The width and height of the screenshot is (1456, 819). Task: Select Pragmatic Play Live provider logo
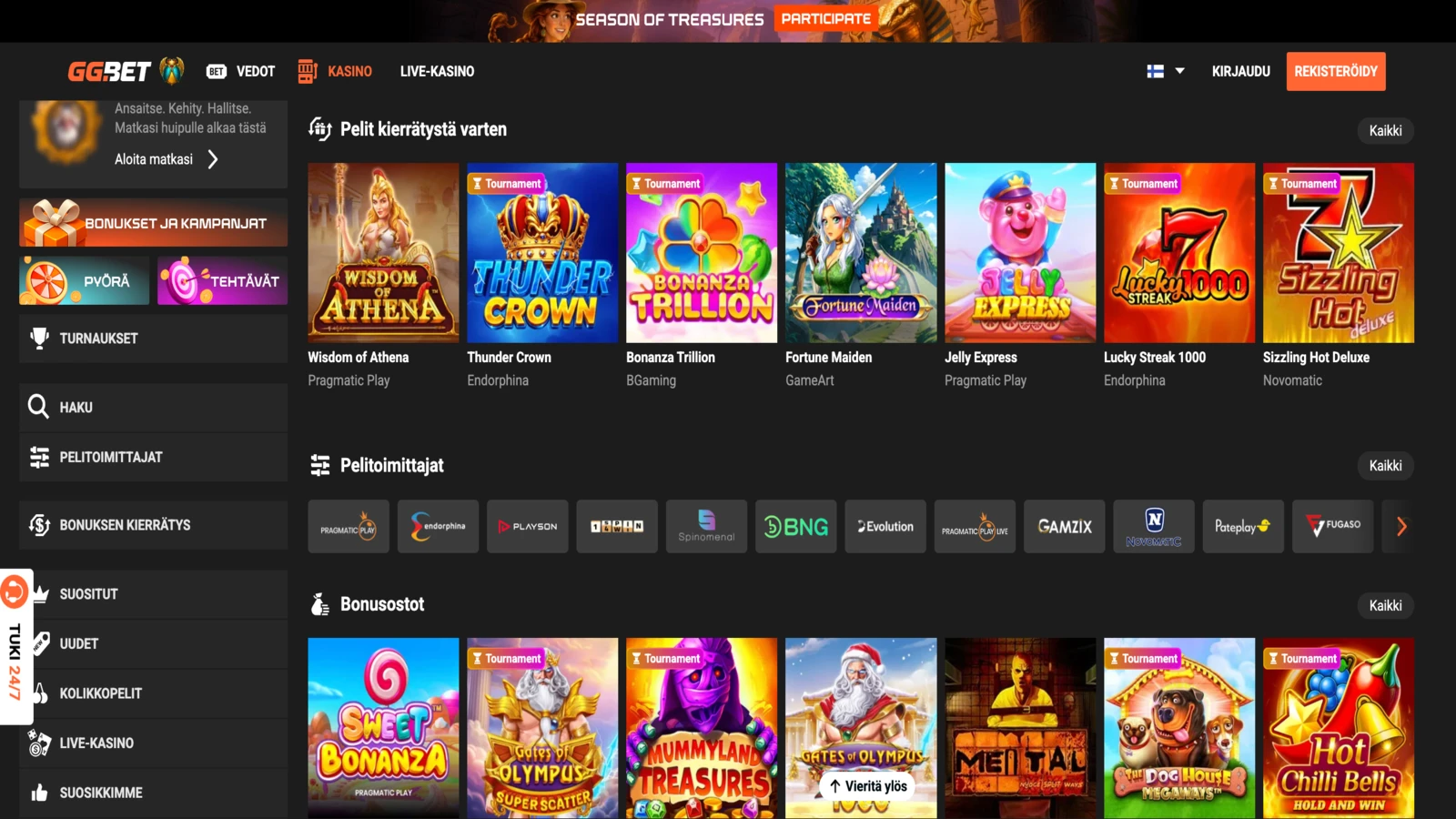point(975,527)
